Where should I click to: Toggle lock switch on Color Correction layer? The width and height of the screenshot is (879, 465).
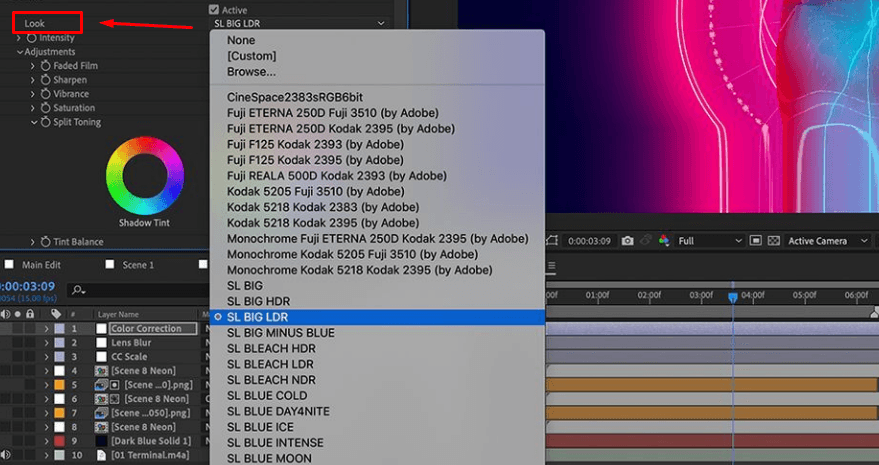tap(30, 329)
